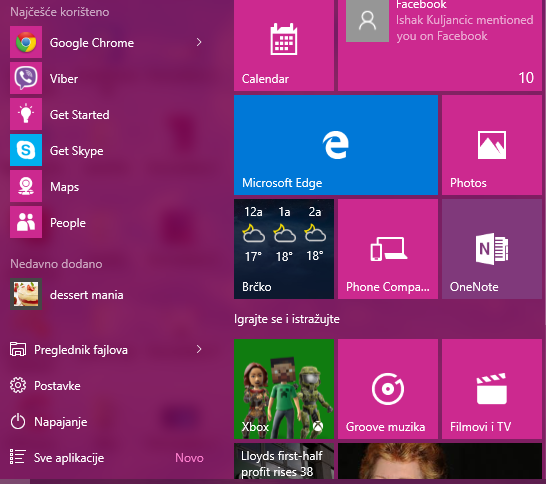Viewport: 546px width, 484px height.
Task: Click the Napajanje power icon
Action: coord(18,422)
